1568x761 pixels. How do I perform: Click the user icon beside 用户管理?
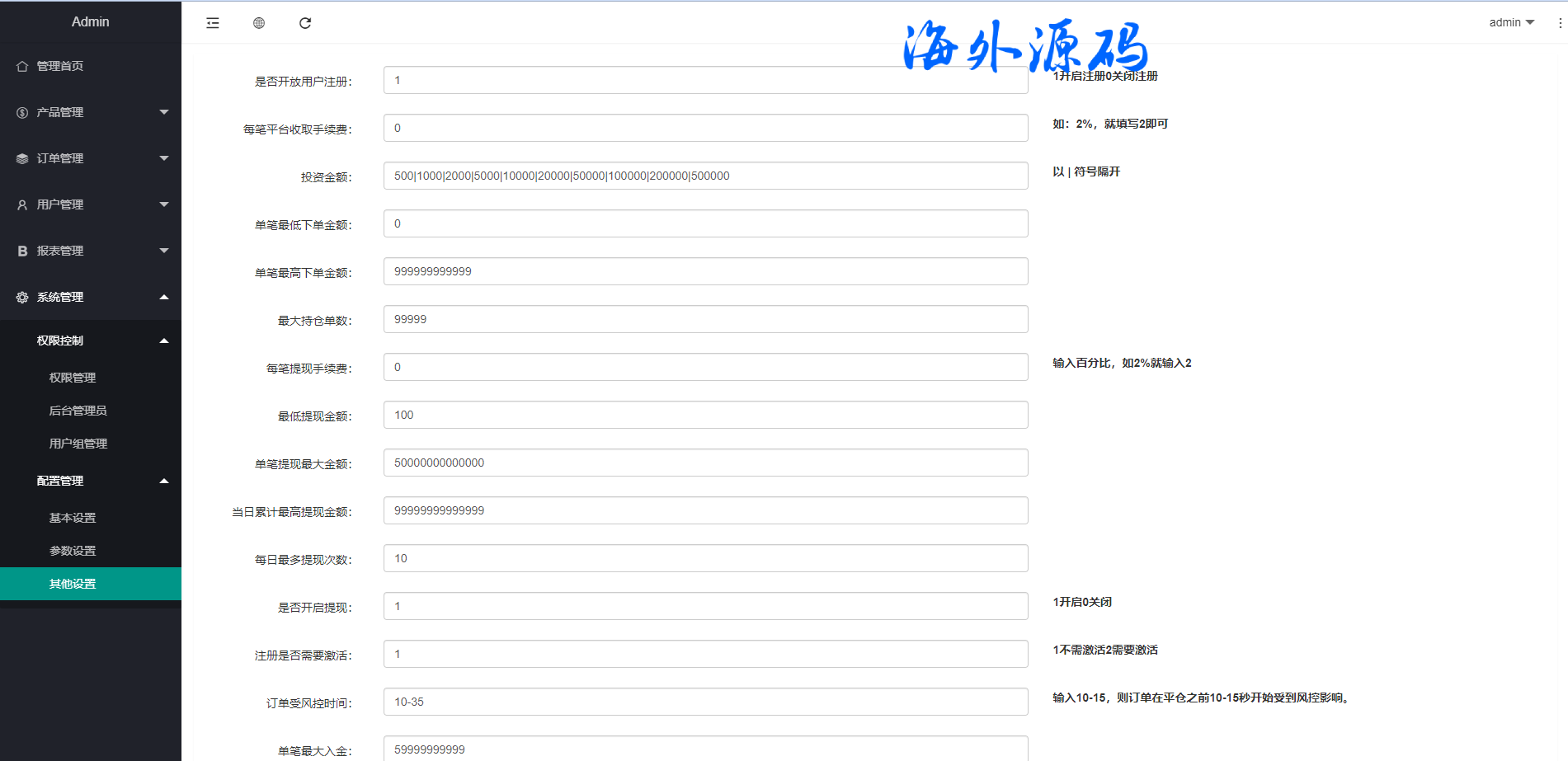point(22,204)
